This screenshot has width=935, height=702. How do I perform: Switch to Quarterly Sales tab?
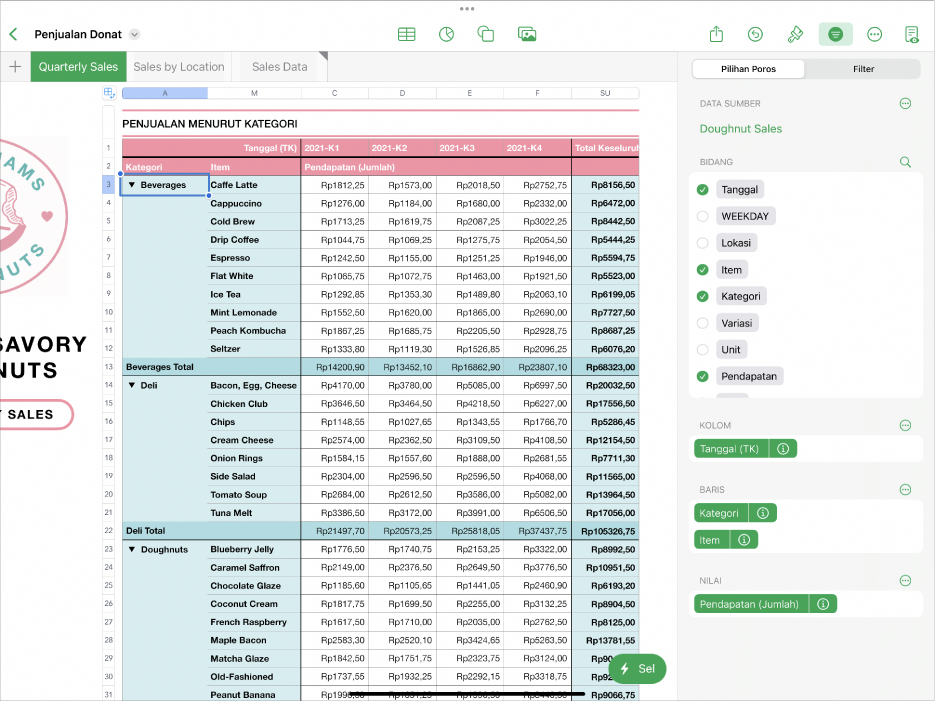(x=78, y=67)
